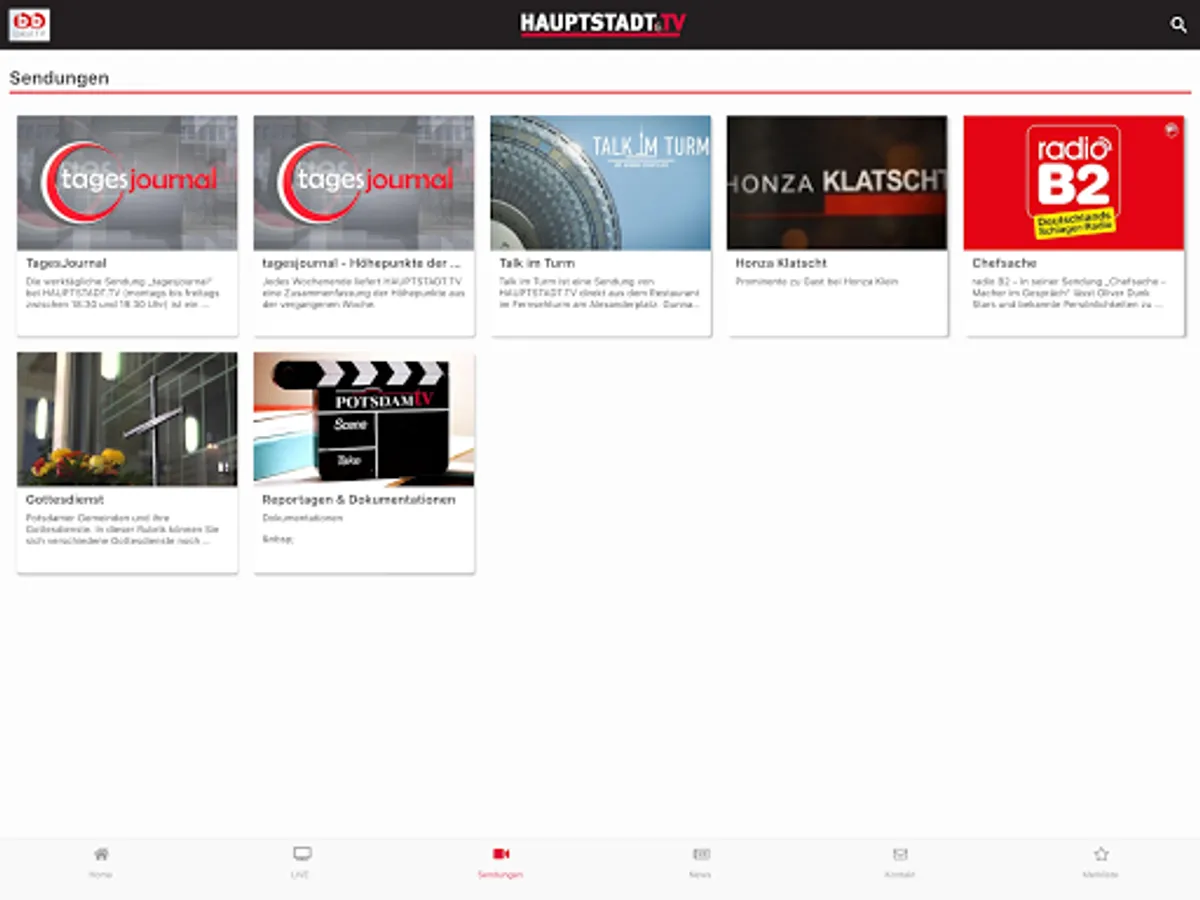
Task: Click the 'tagesjournal - Höhepunkte der ...' title
Action: [x=362, y=264]
